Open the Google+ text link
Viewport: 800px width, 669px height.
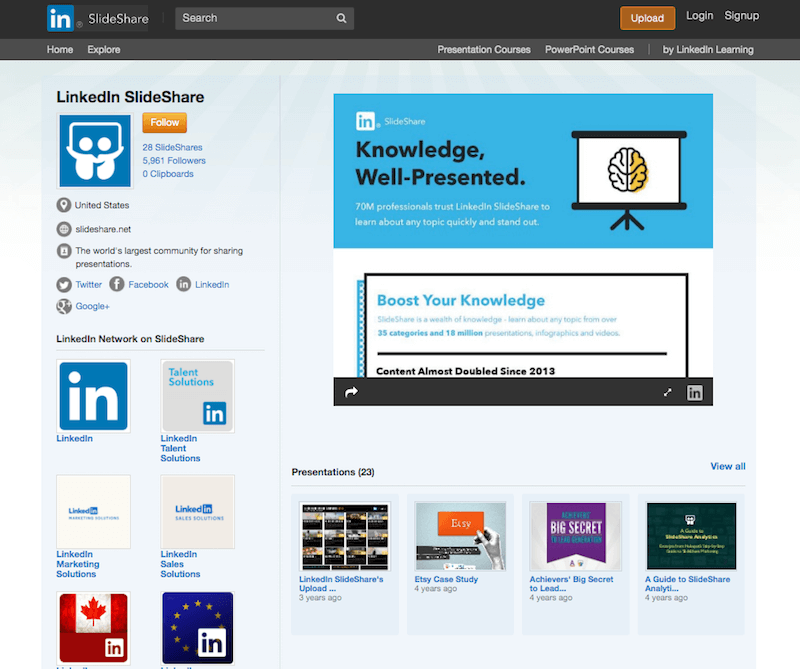tap(92, 306)
